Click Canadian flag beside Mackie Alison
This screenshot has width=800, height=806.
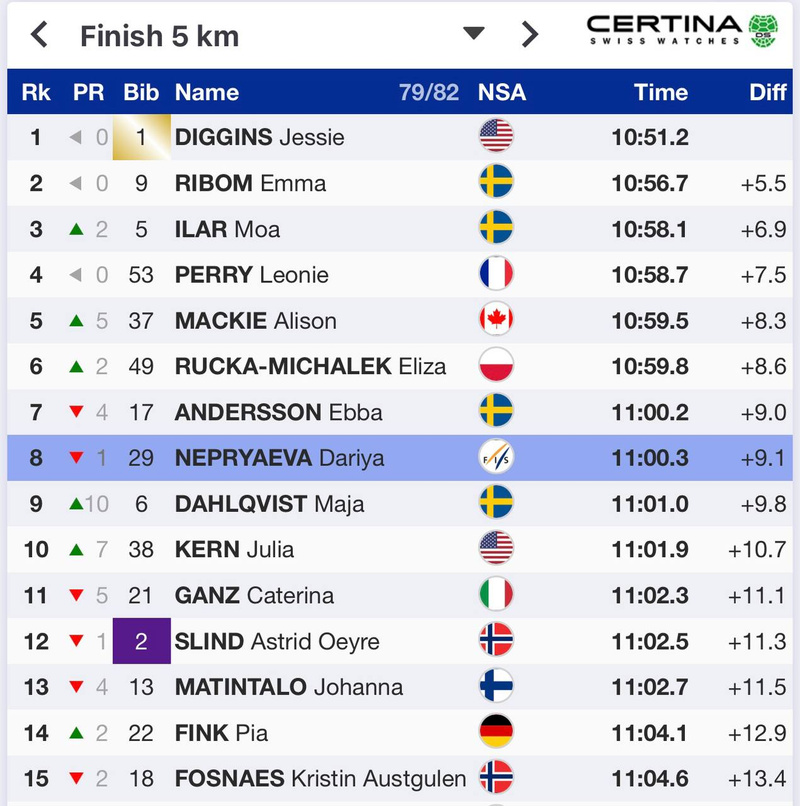[496, 321]
